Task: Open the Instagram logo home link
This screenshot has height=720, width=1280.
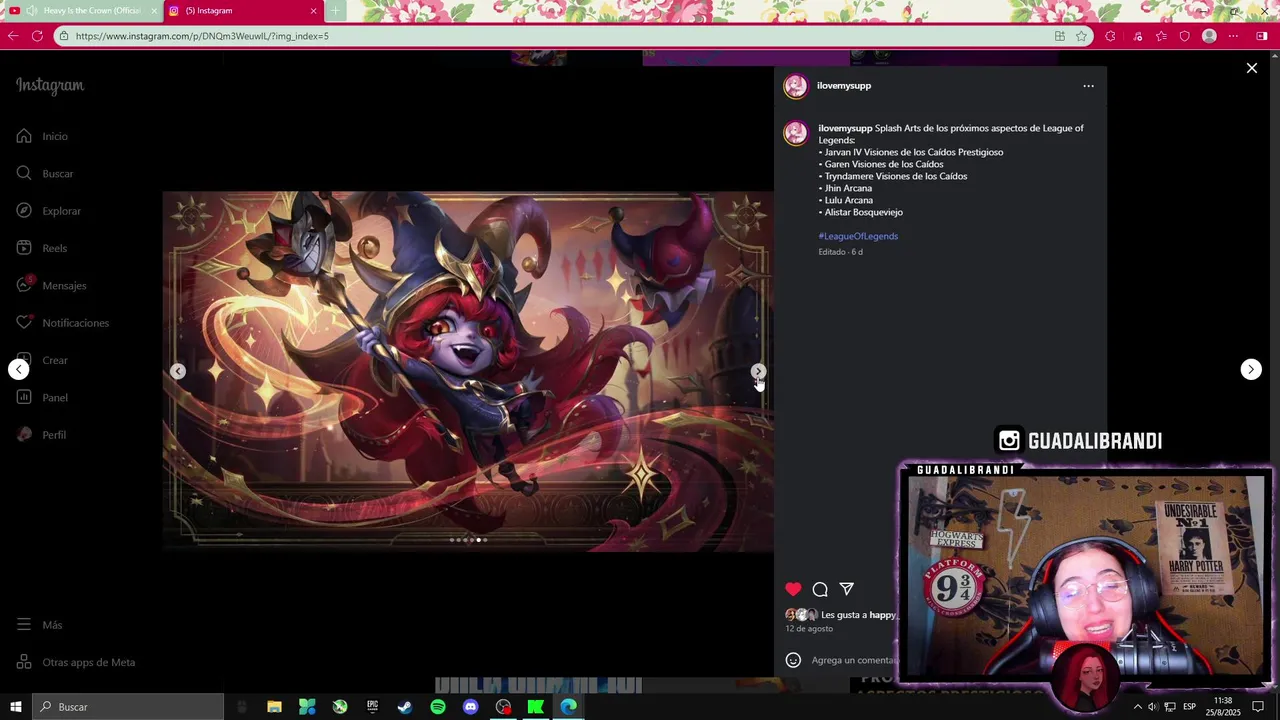Action: point(50,86)
